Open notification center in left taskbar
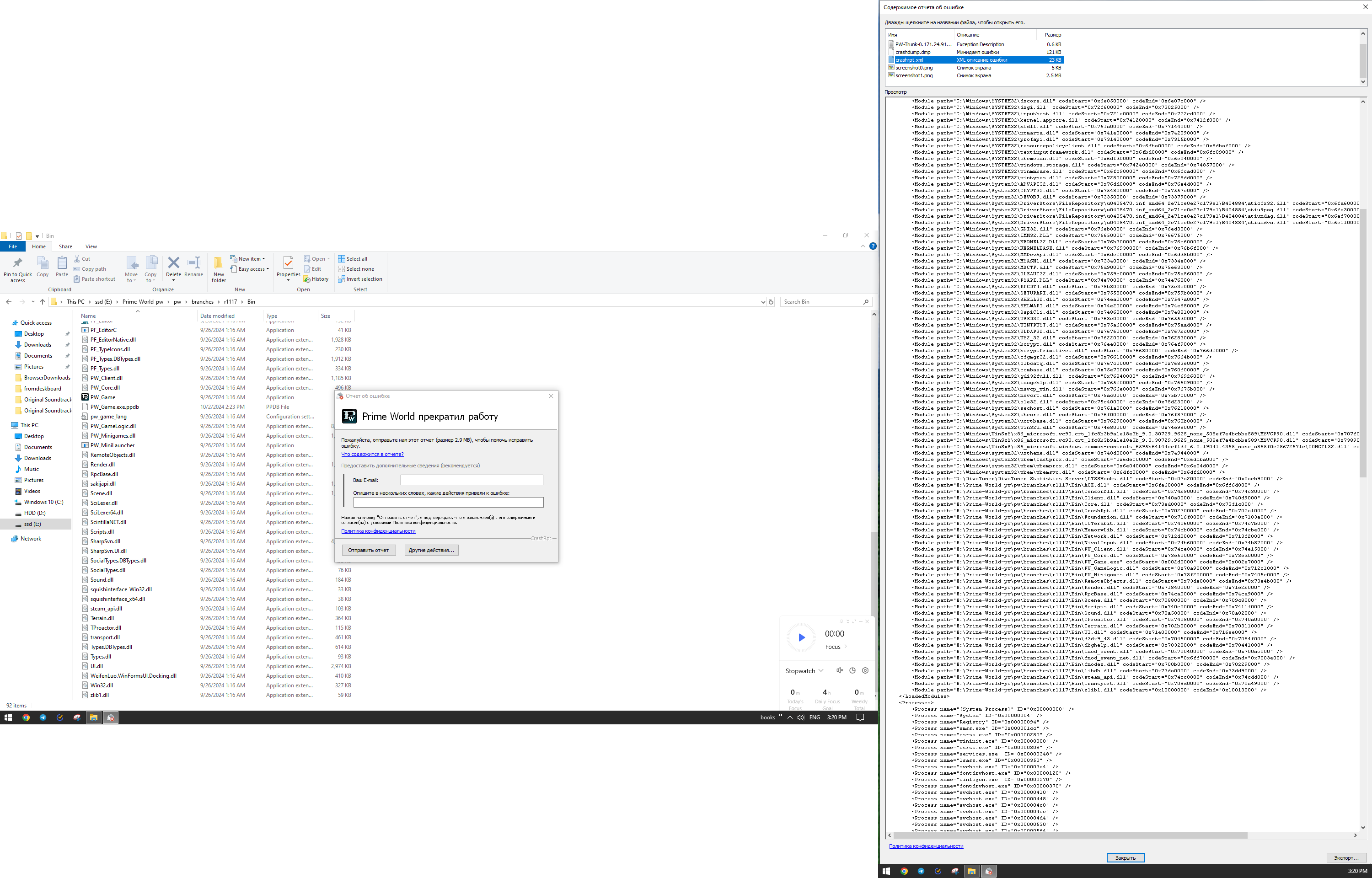The width and height of the screenshot is (1372, 878). click(860, 717)
